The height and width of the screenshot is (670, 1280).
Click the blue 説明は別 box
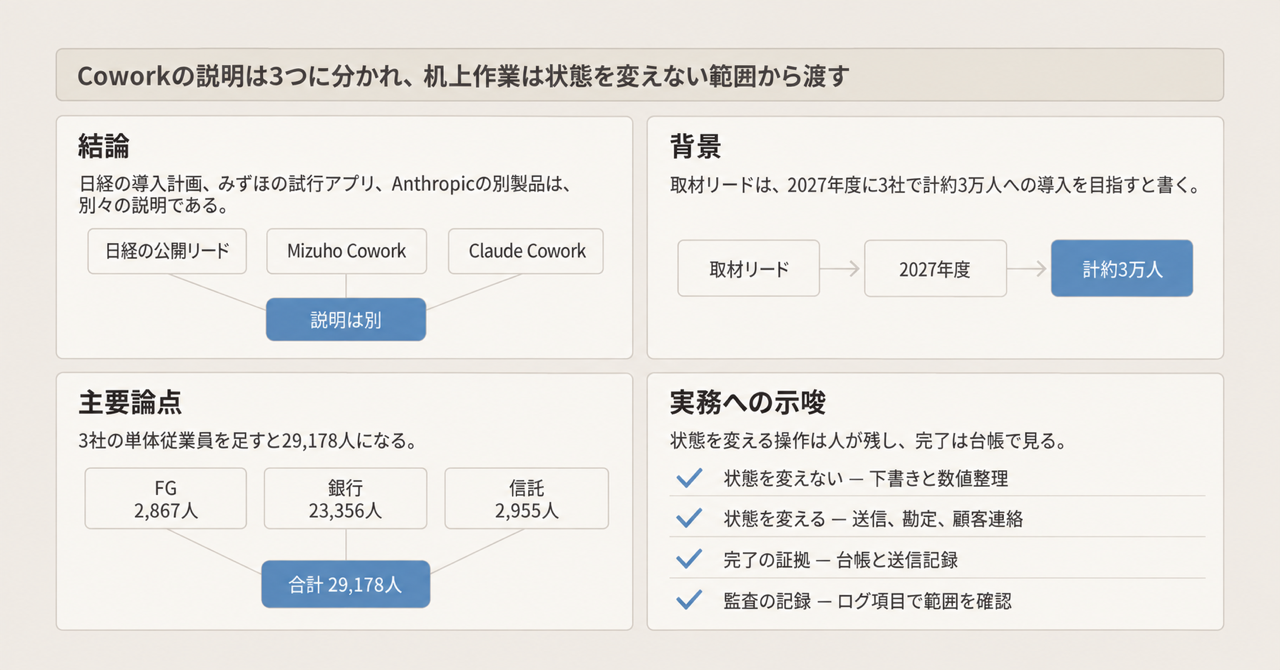click(x=346, y=320)
